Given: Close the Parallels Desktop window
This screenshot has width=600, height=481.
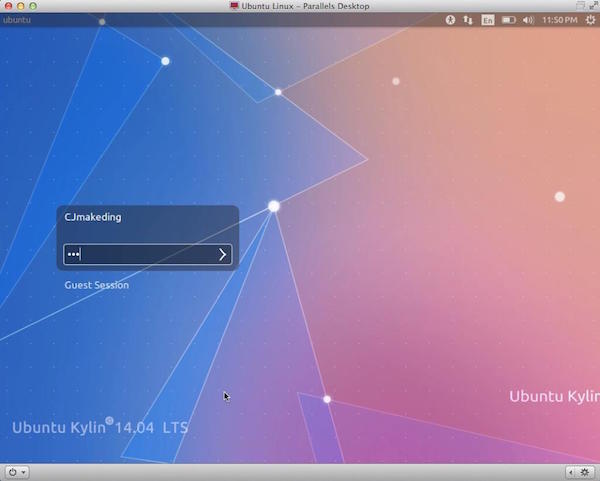Looking at the screenshot, I should coord(8,6).
